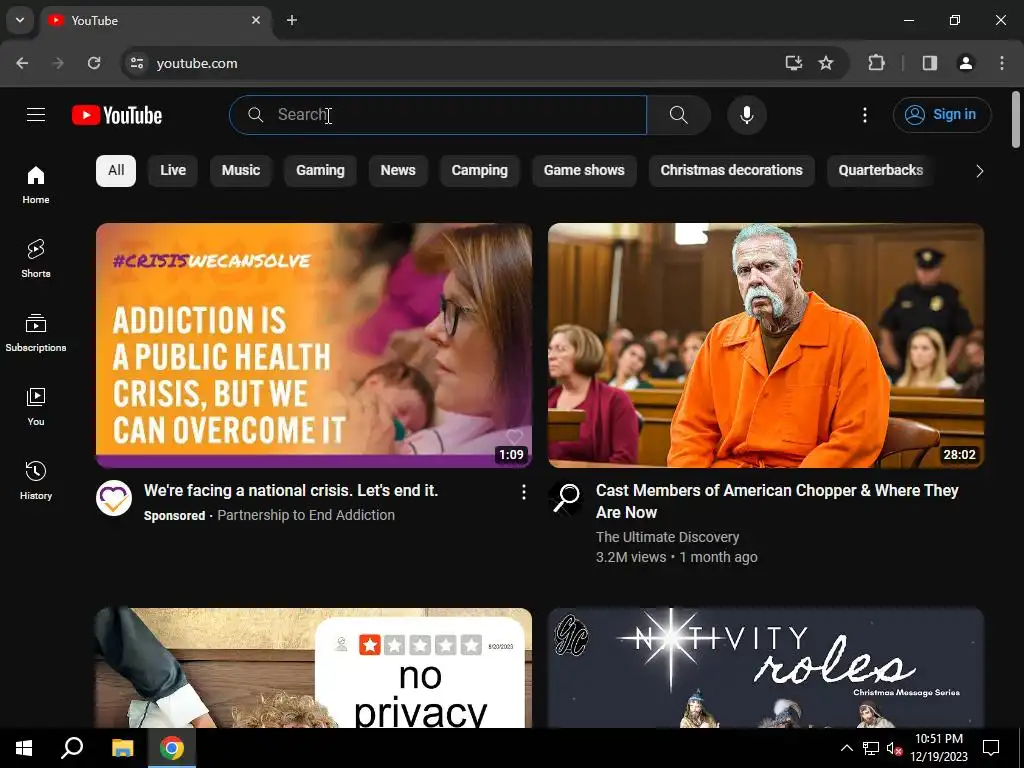Open the Windows Start menu
The height and width of the screenshot is (768, 1024).
(24, 748)
